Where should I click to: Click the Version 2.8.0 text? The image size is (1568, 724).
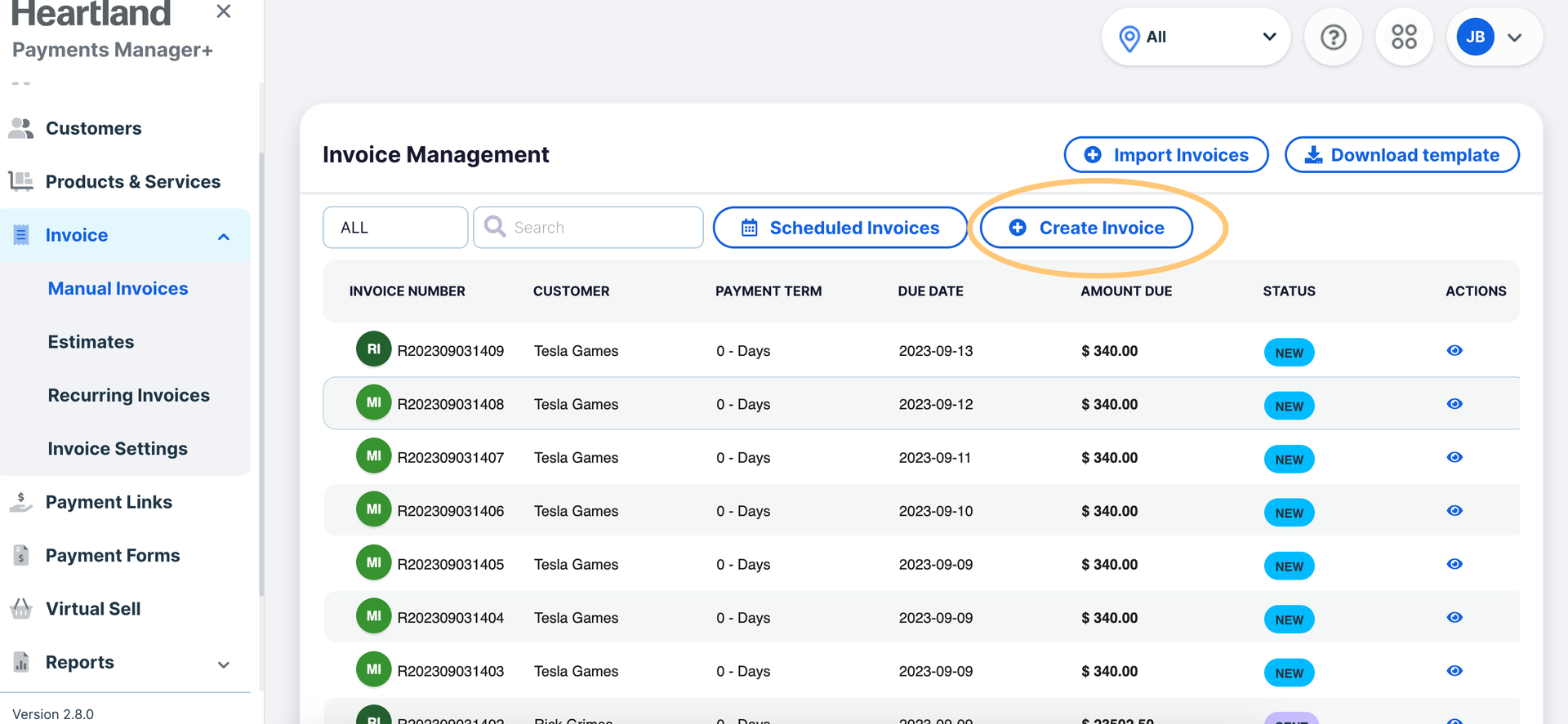[53, 714]
